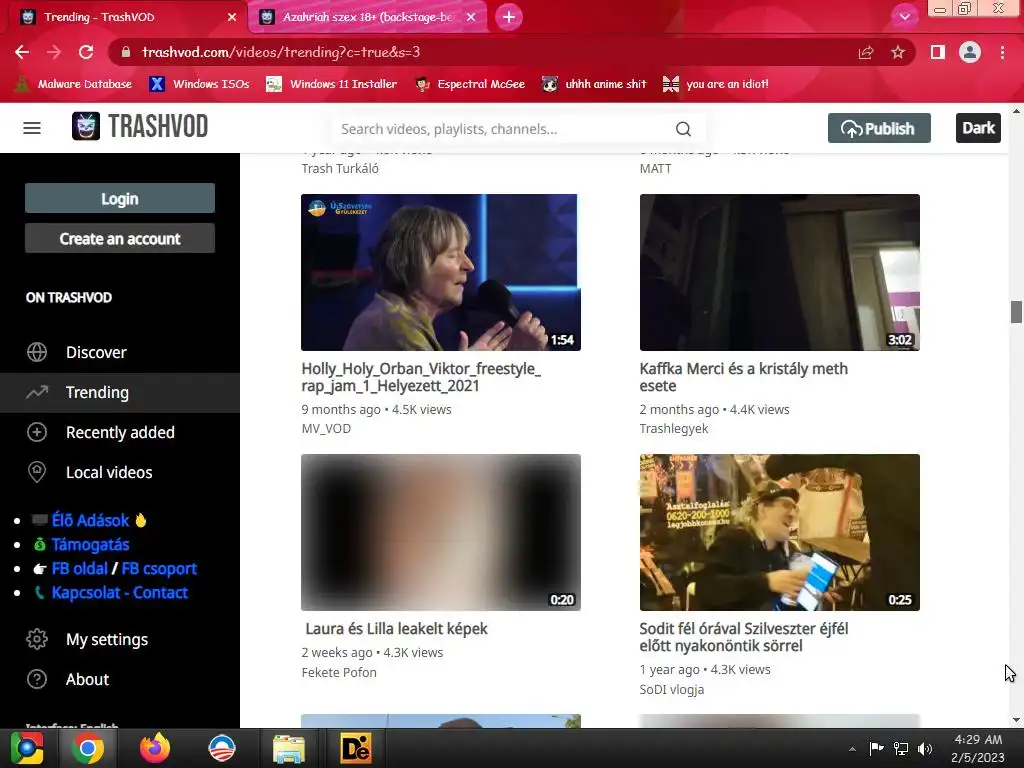Open the Trashlegyek channel
The image size is (1024, 768).
(x=673, y=428)
